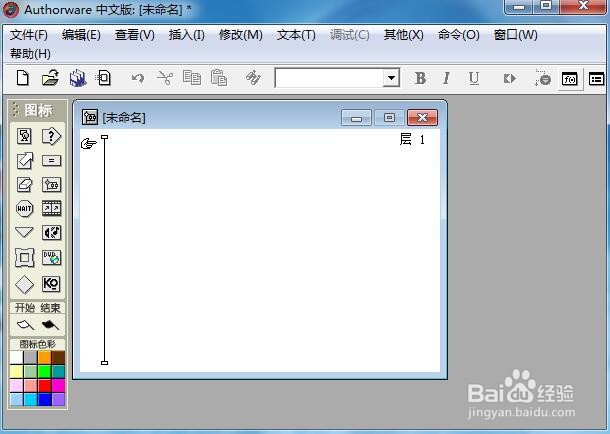Select the Display icon in palette
The height and width of the screenshot is (434, 610).
click(x=24, y=136)
